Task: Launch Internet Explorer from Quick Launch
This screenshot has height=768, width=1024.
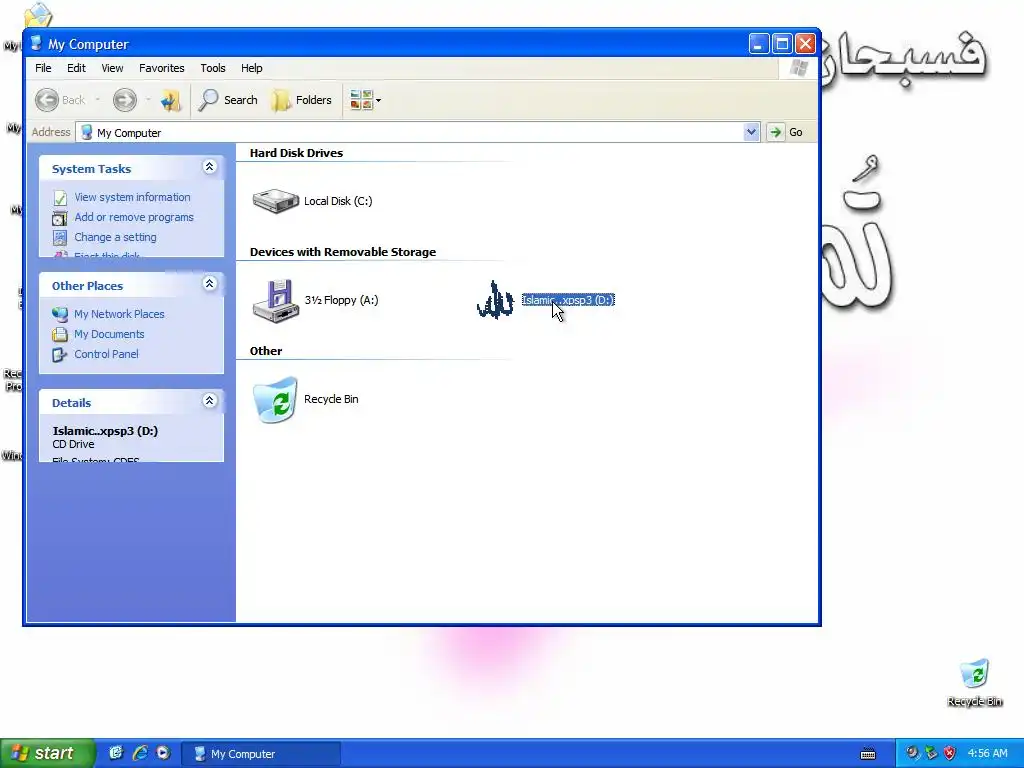Action: (140, 753)
